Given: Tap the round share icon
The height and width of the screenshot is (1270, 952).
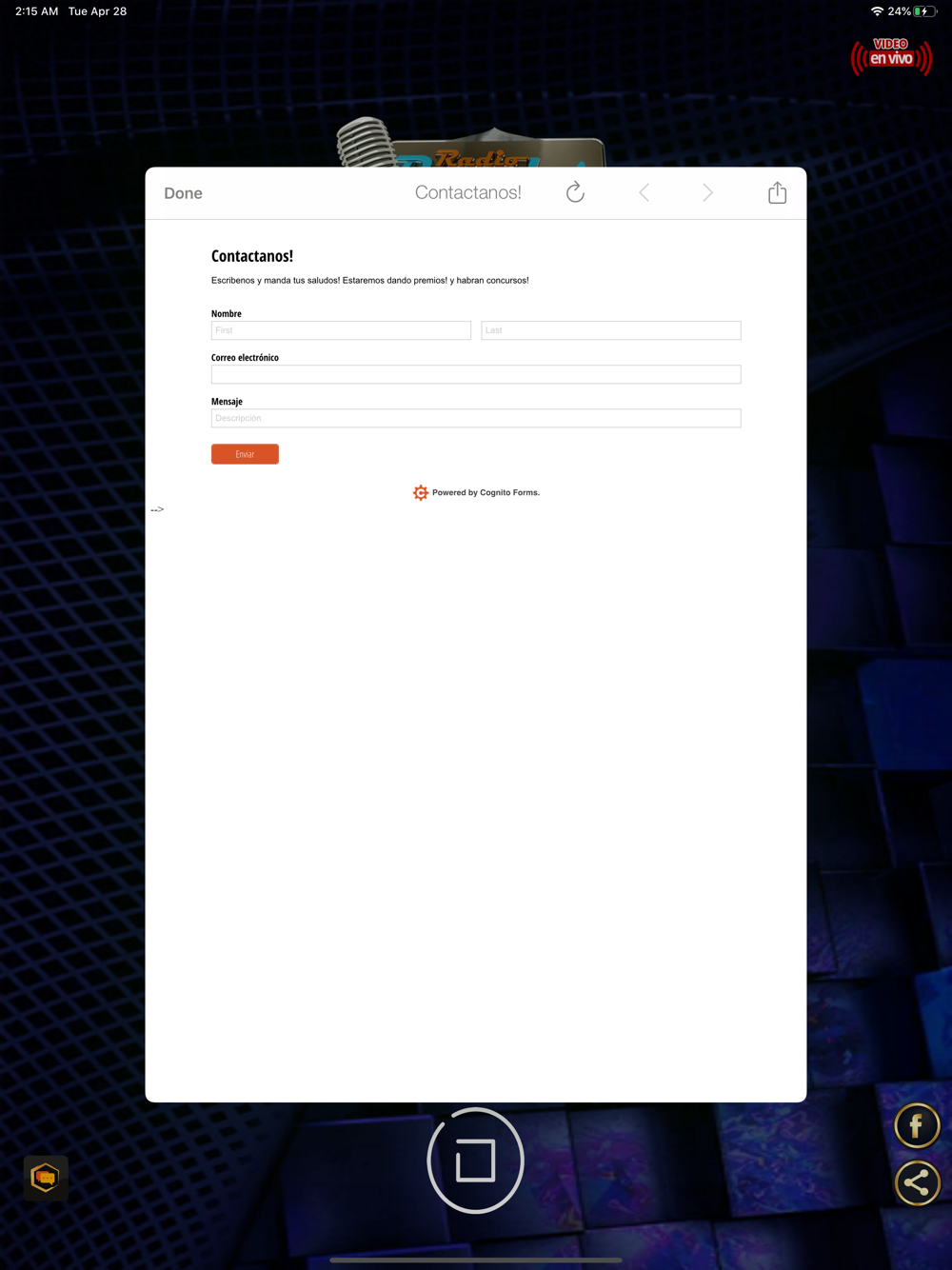Looking at the screenshot, I should (917, 1183).
